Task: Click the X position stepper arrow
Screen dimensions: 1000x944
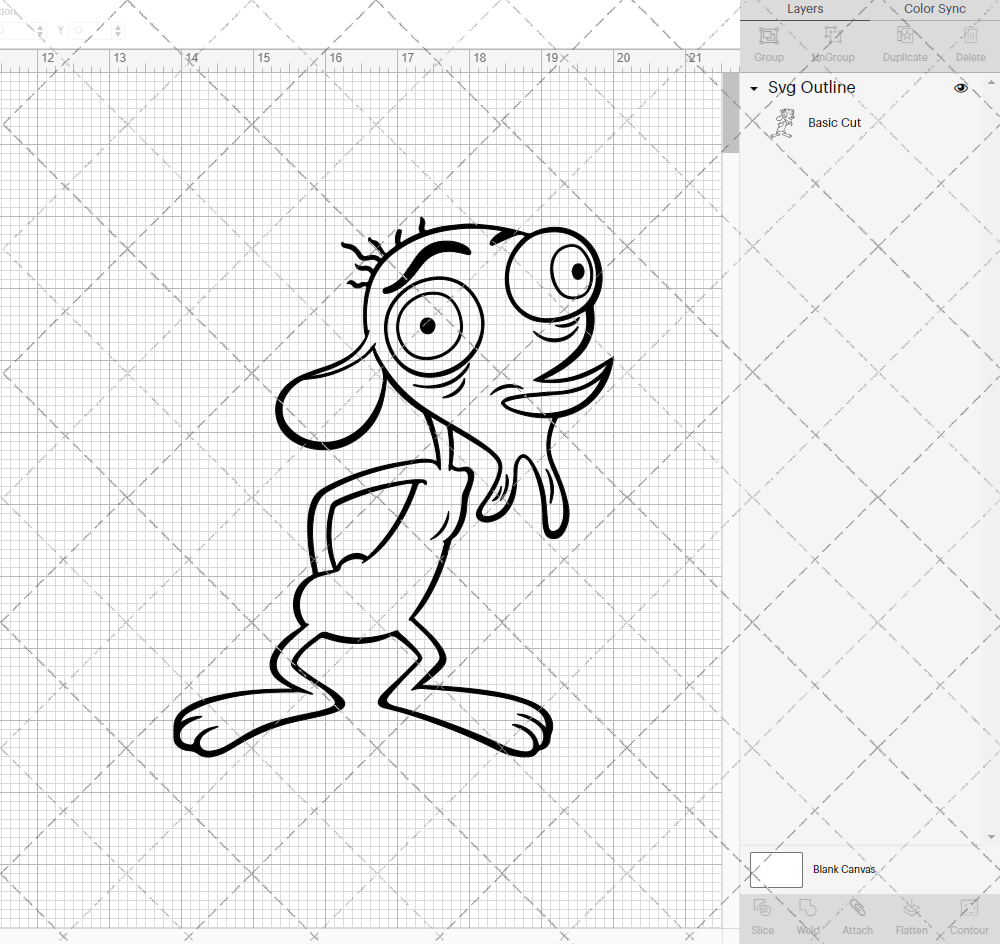Action: (x=40, y=30)
